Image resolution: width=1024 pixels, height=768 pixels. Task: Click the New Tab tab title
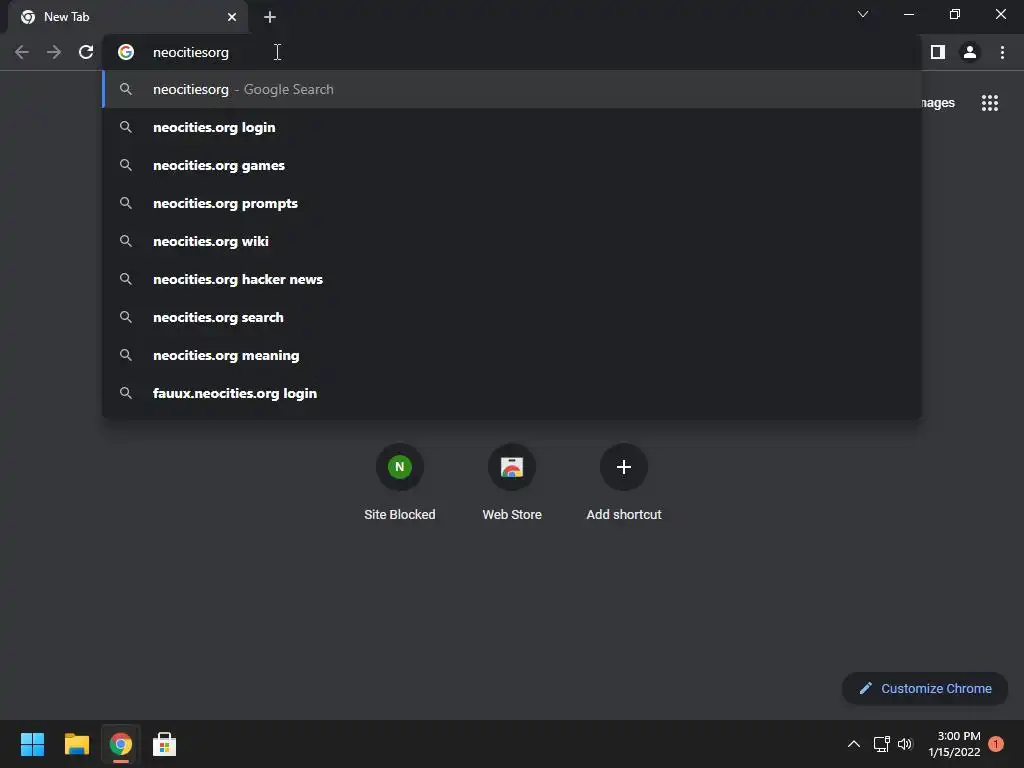click(x=67, y=17)
